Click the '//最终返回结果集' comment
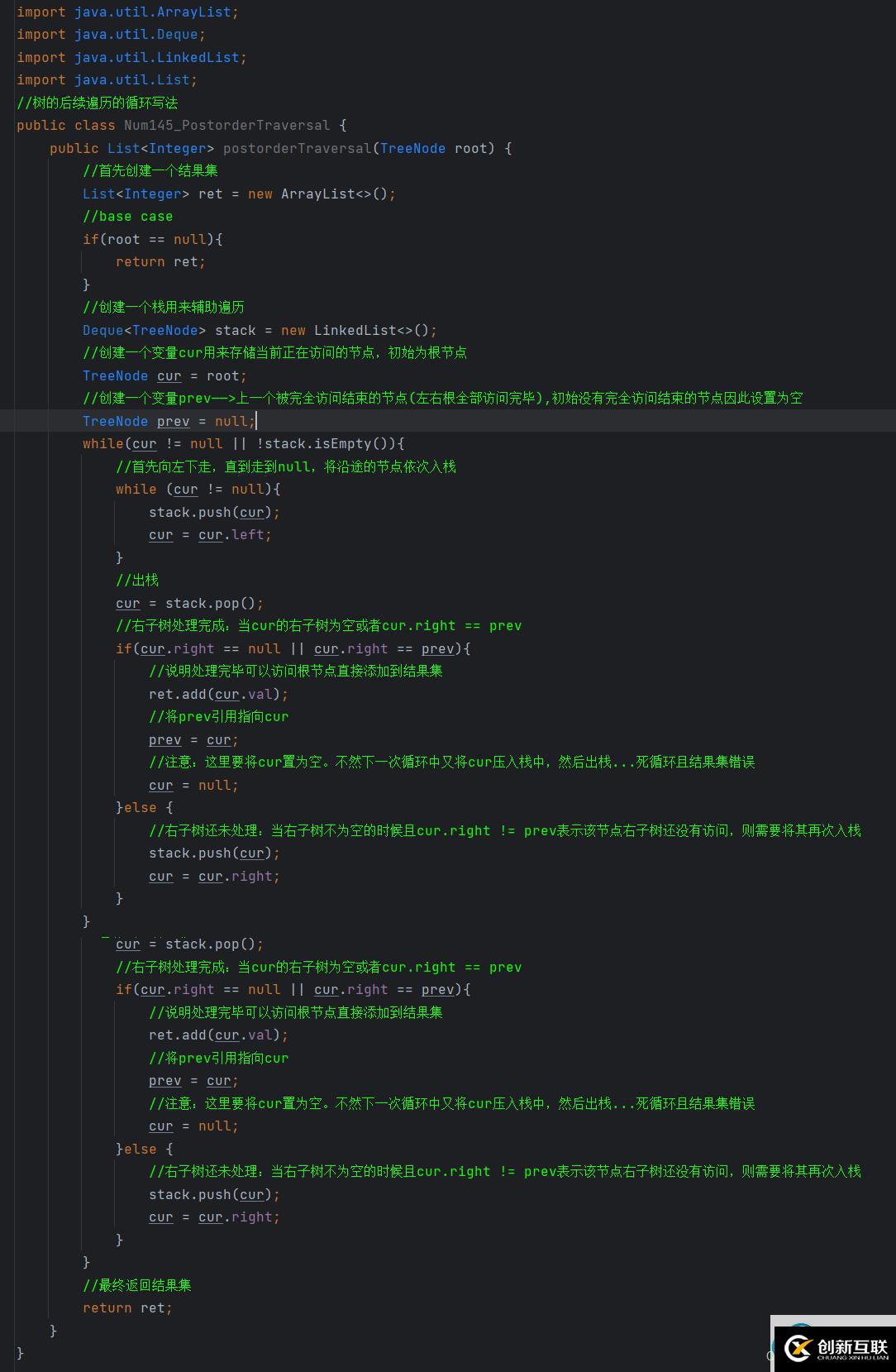896x1372 pixels. coord(137,1285)
